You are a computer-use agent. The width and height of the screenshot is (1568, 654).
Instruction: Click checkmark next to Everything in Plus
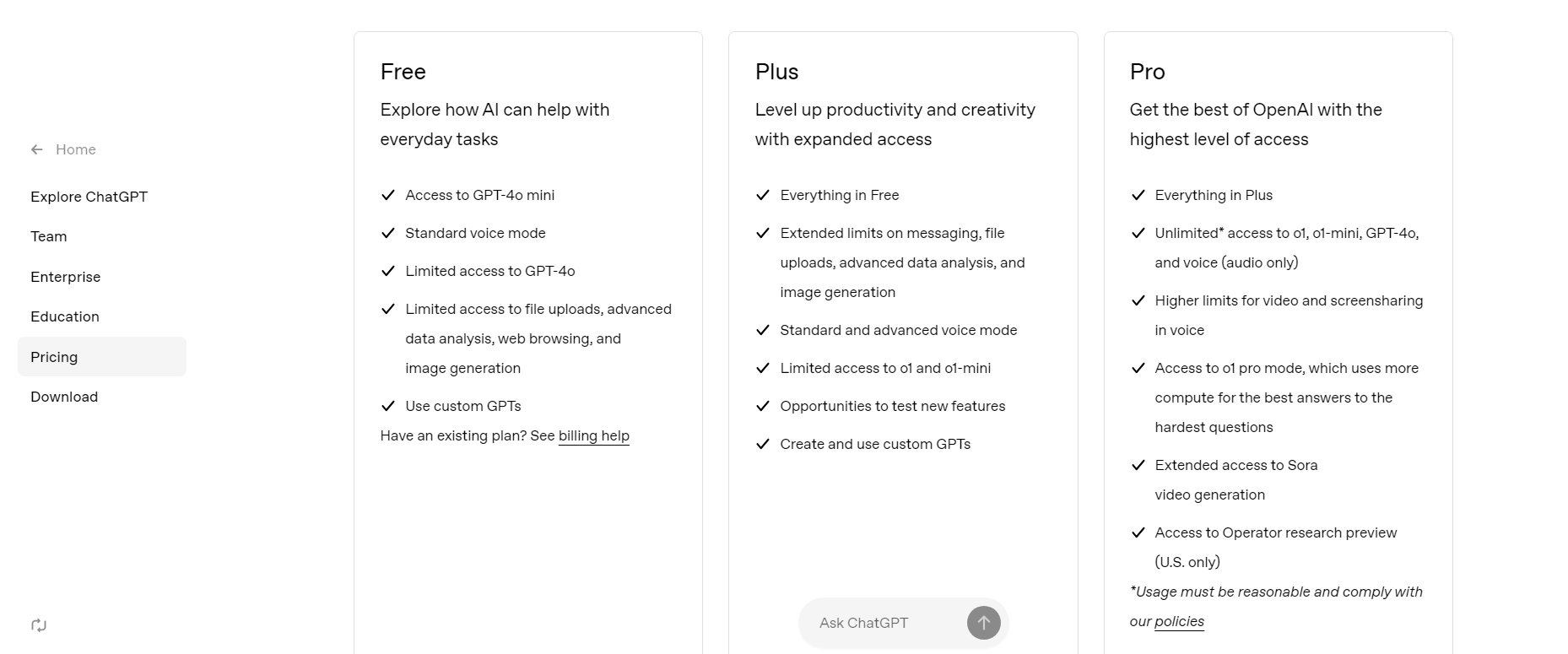coord(1138,195)
